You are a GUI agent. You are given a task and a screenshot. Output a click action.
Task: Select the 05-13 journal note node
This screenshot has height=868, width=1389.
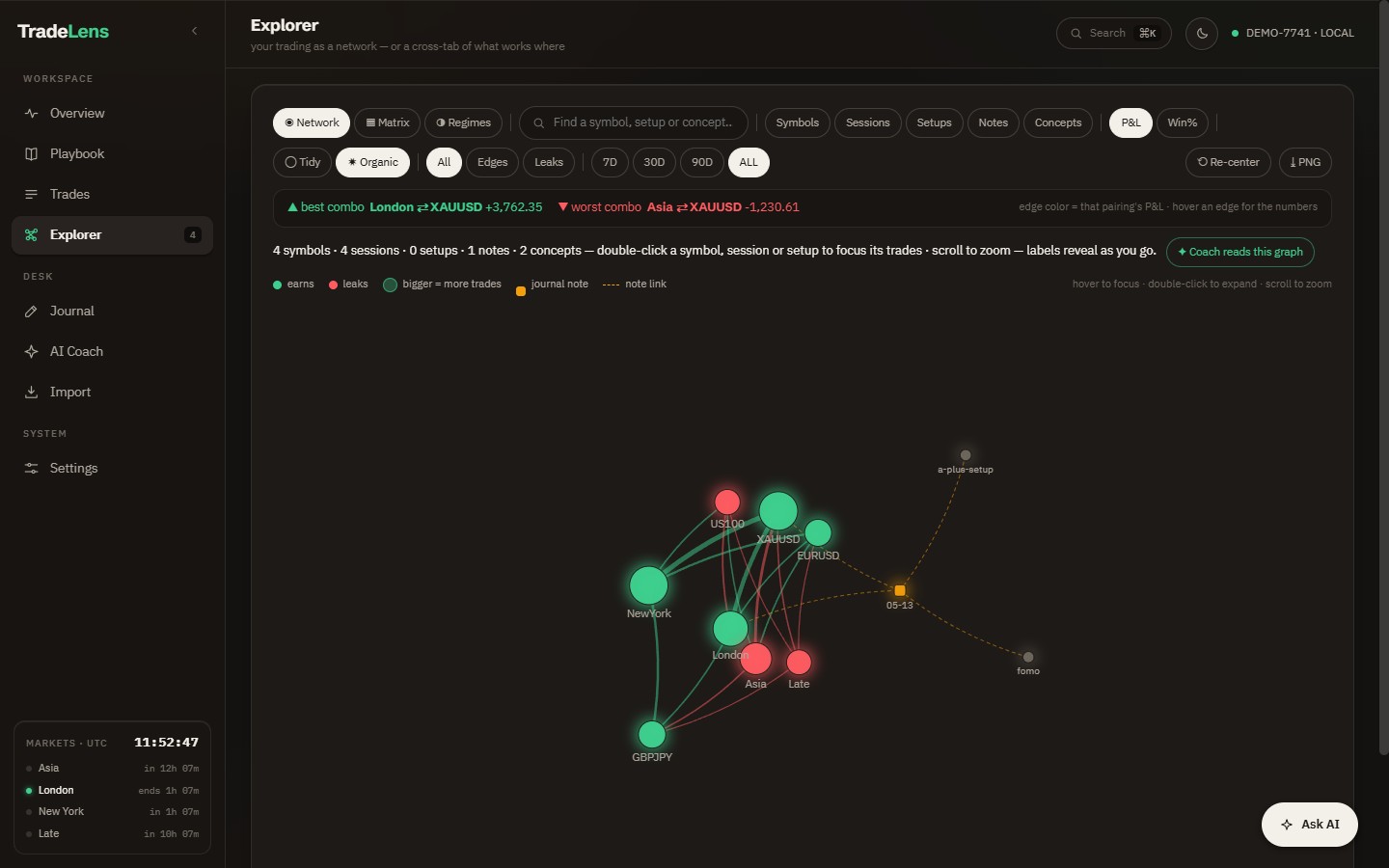pyautogui.click(x=900, y=590)
